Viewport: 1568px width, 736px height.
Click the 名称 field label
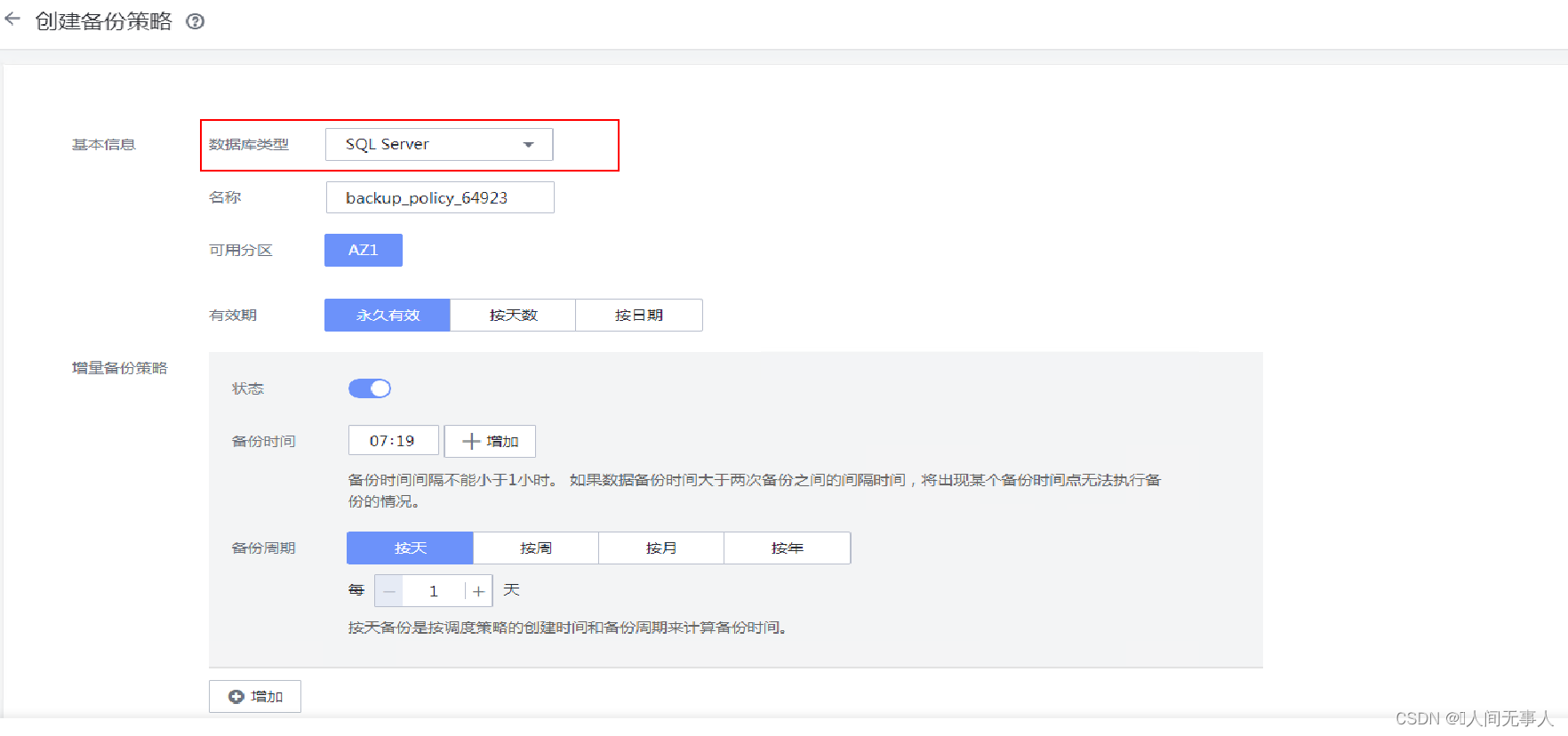coord(224,197)
